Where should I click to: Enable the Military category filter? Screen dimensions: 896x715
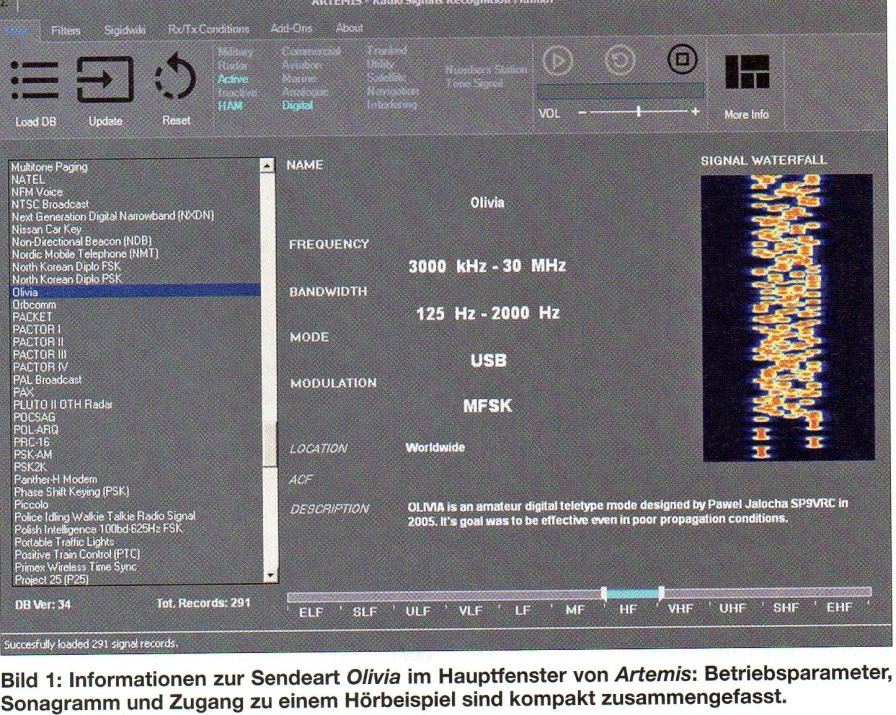click(236, 51)
